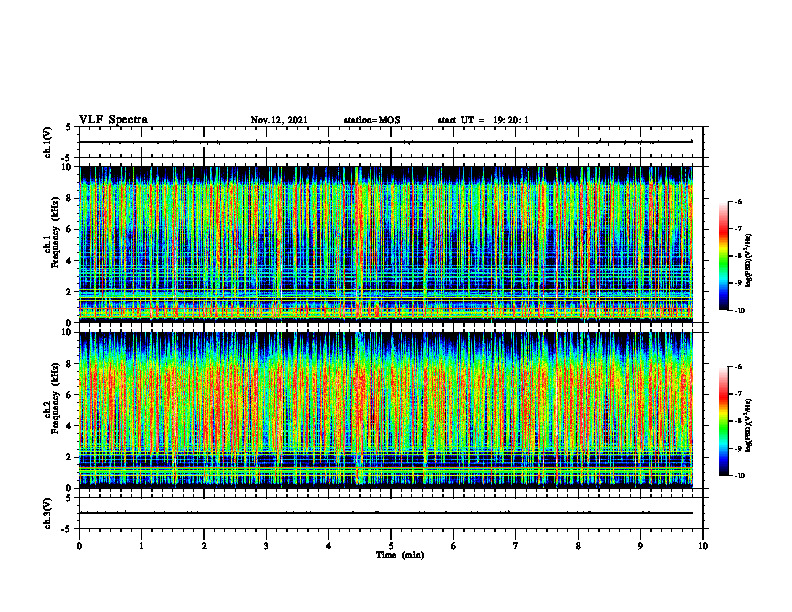Click inside the ch.1 spectrogram panel
792x612 pixels.
386,244
